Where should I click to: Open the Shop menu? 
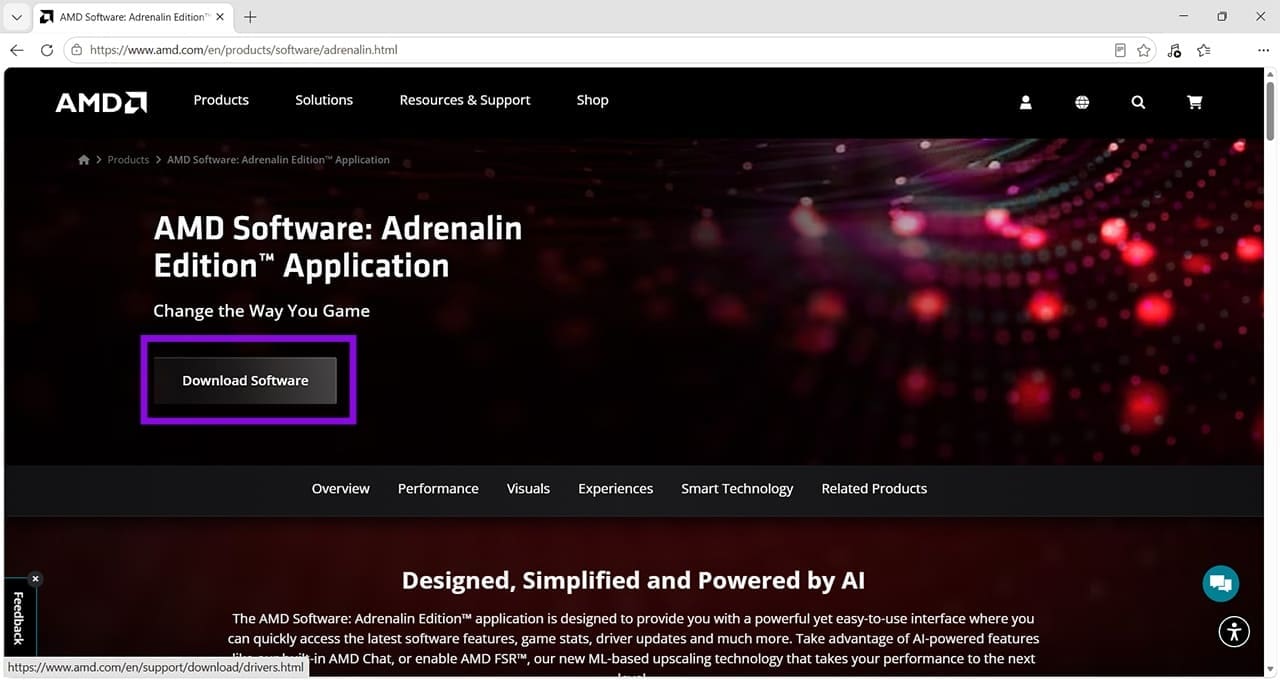point(592,100)
